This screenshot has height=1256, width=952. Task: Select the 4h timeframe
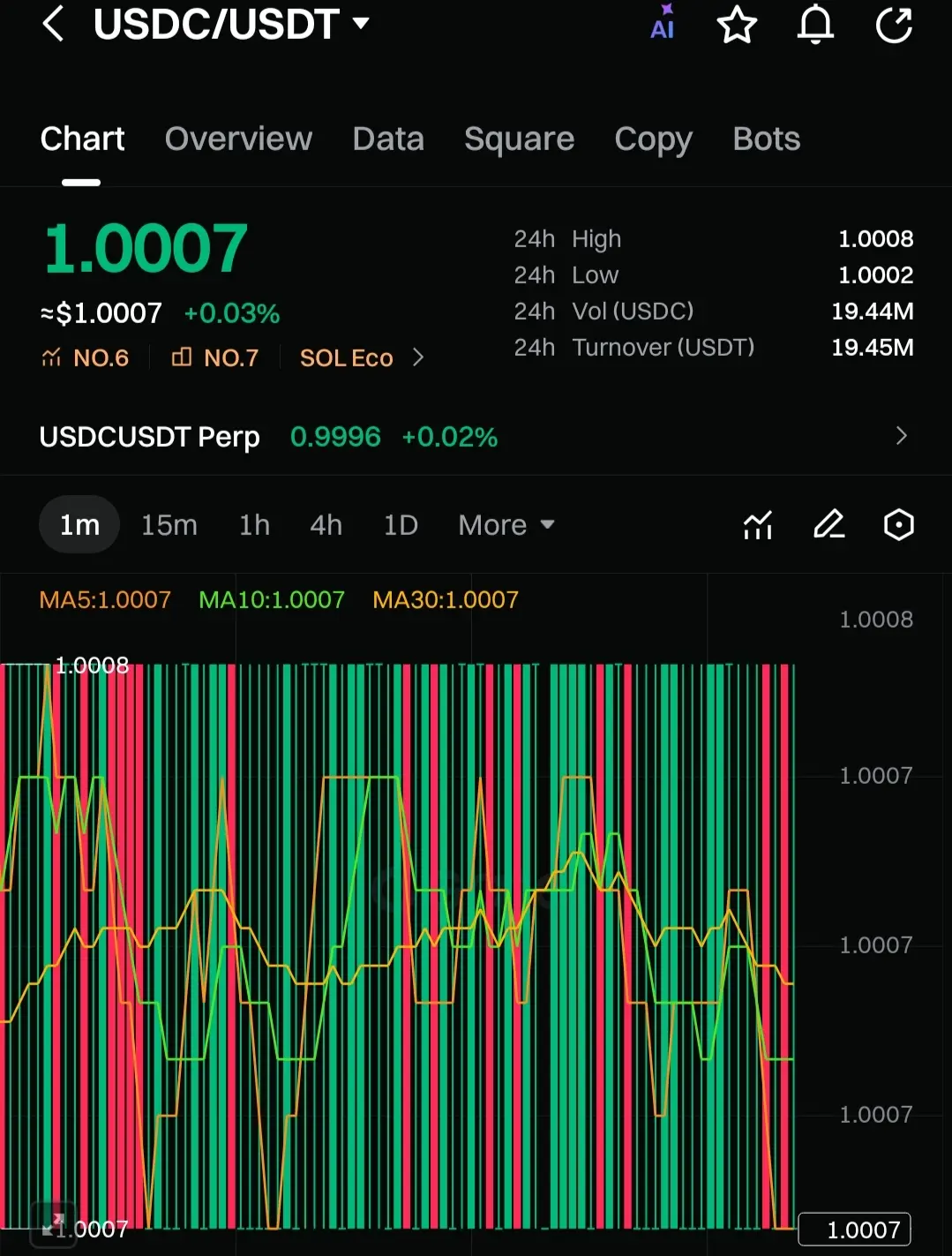(326, 524)
